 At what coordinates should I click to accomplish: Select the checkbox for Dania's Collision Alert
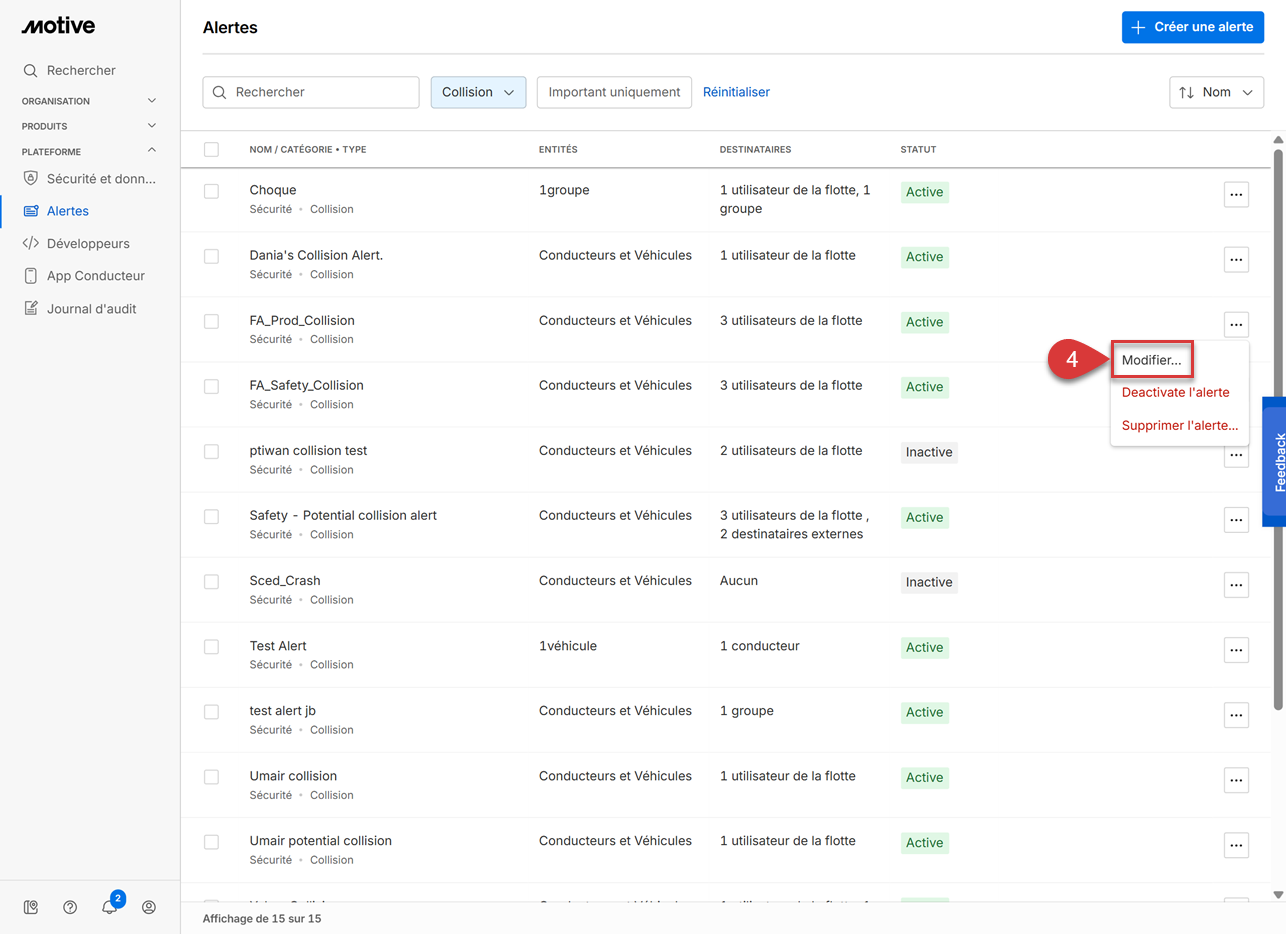coord(211,256)
